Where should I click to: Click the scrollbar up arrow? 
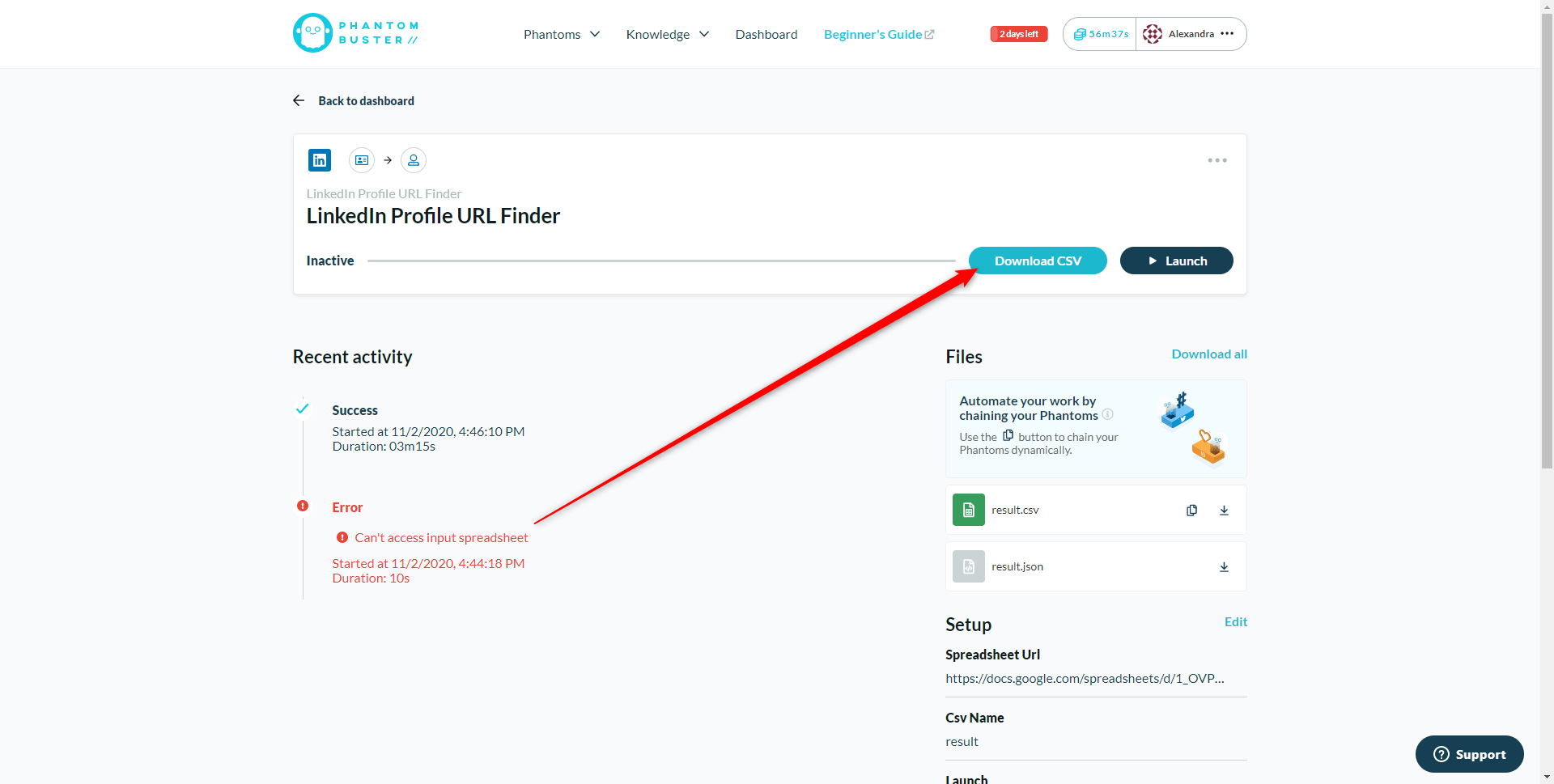click(x=1548, y=6)
